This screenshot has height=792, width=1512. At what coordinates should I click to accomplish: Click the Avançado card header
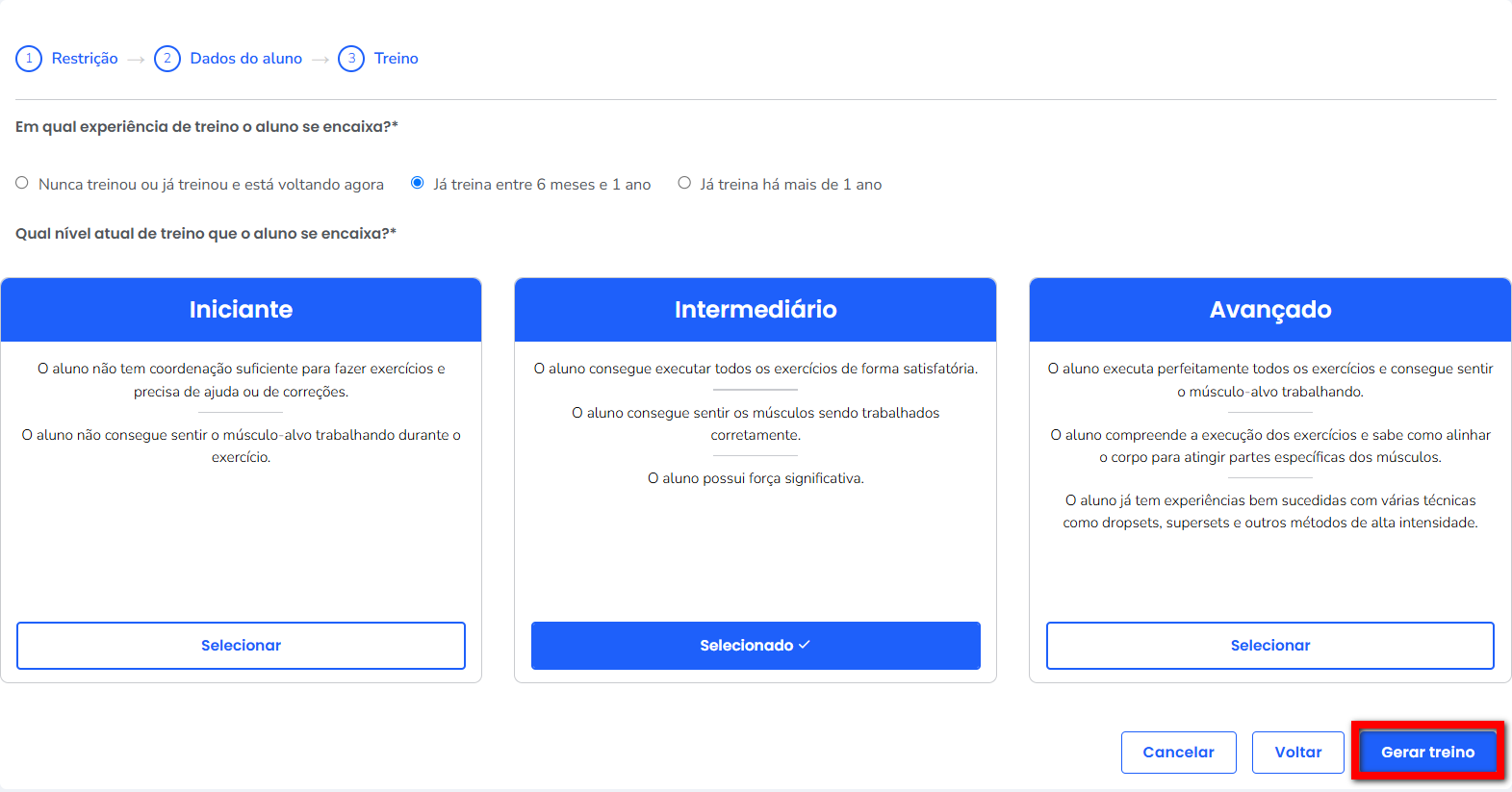[1270, 310]
